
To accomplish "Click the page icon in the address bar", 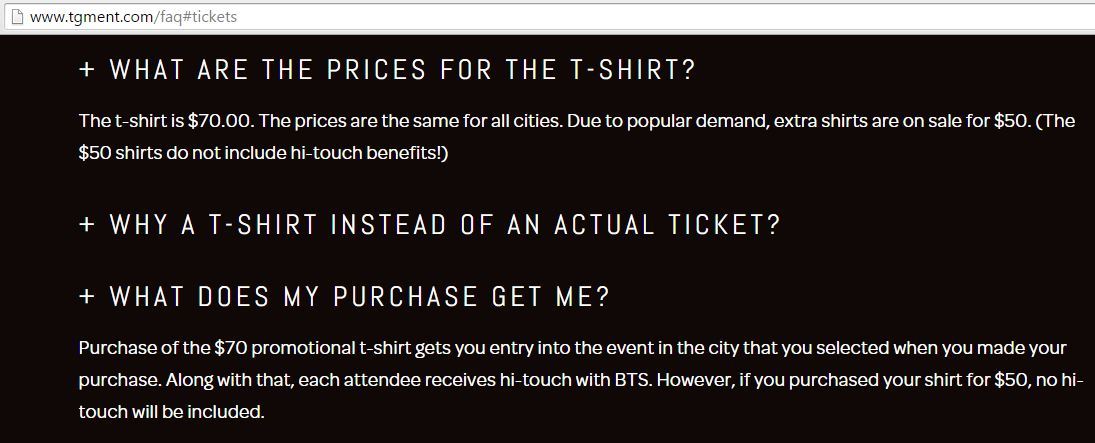I will (18, 17).
